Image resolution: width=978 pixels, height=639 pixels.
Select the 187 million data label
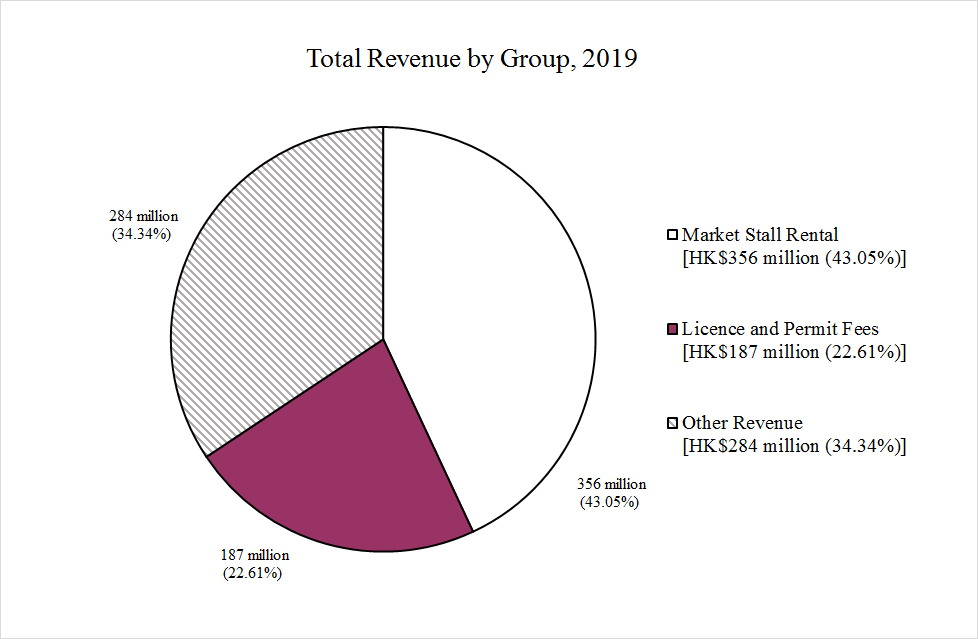click(x=254, y=555)
